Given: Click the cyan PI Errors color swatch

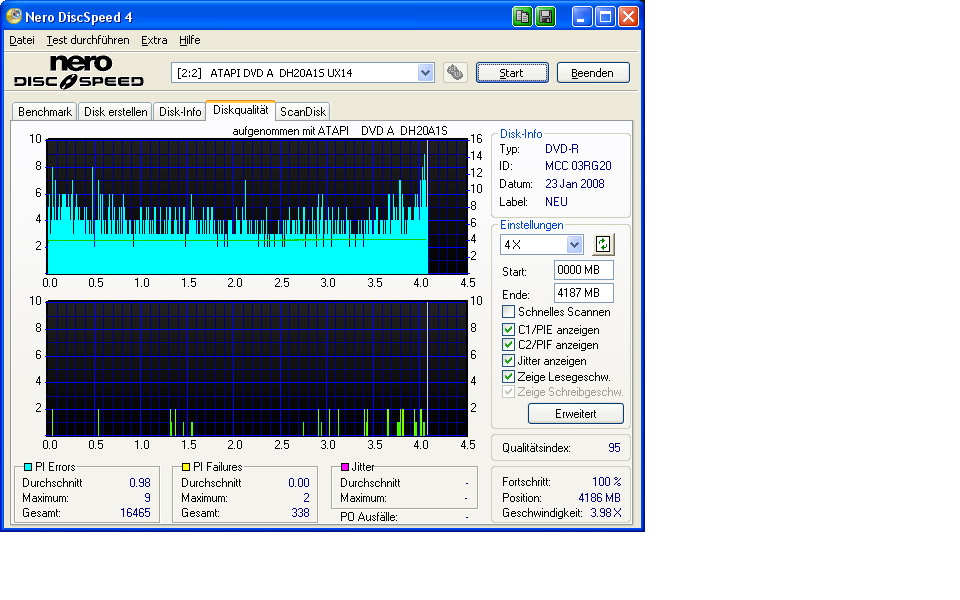Looking at the screenshot, I should coord(28,467).
